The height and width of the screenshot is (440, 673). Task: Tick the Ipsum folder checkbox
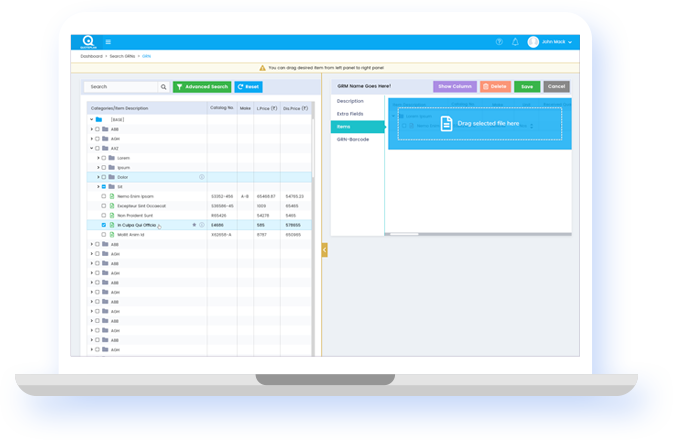tap(104, 167)
